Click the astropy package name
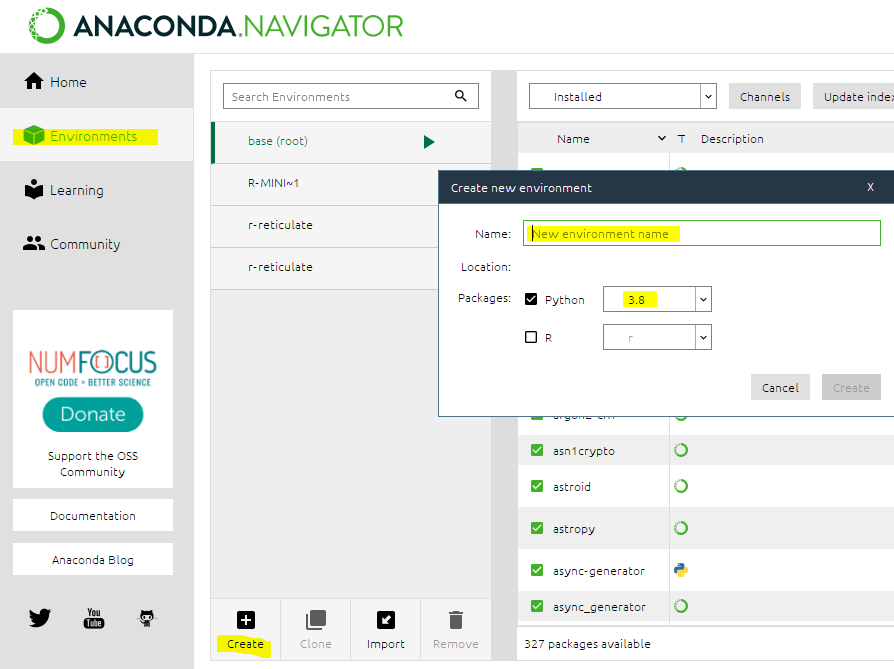Viewport: 894px width, 669px height. 574,529
